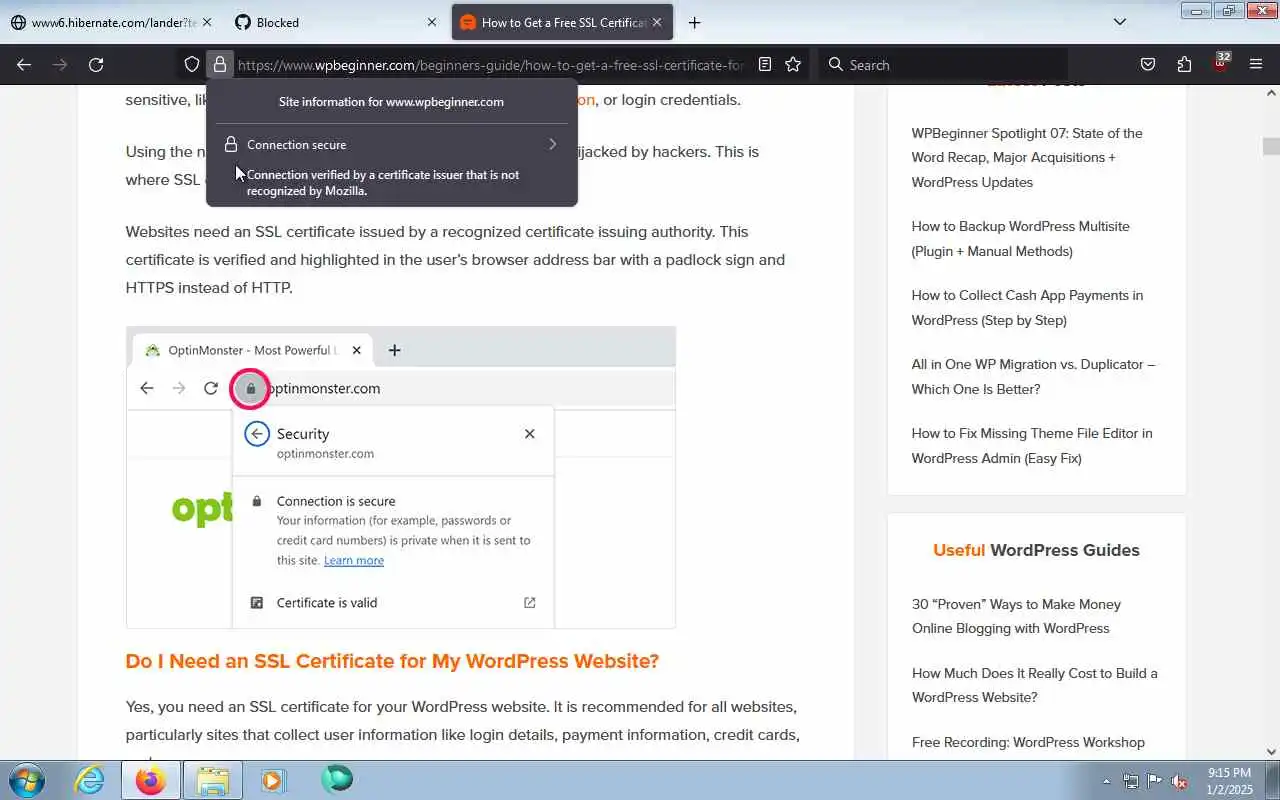Expand Connection secure details arrow
The image size is (1280, 800).
coord(552,144)
